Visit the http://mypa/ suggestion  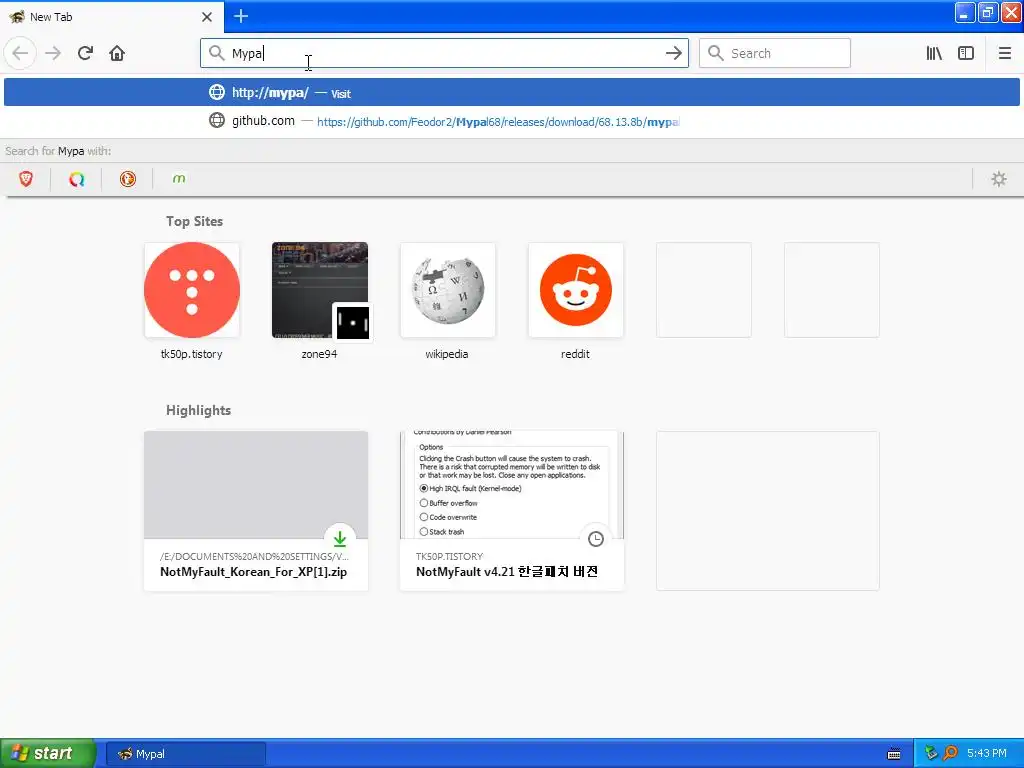(511, 92)
